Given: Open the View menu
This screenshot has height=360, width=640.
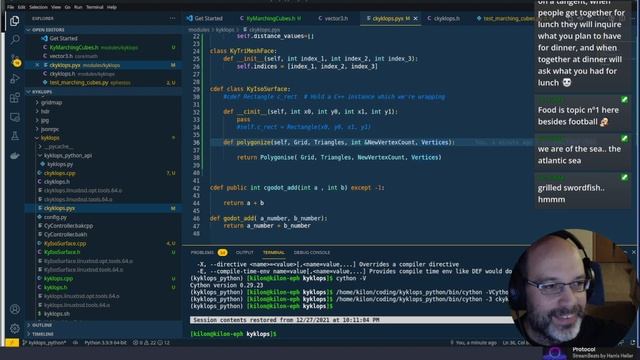Looking at the screenshot, I should pos(56,7).
